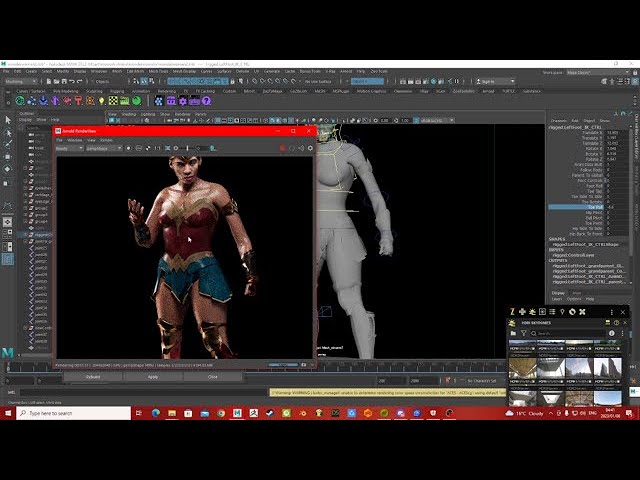The width and height of the screenshot is (640, 480).
Task: Open the Zoo Tools menu
Action: (x=379, y=71)
